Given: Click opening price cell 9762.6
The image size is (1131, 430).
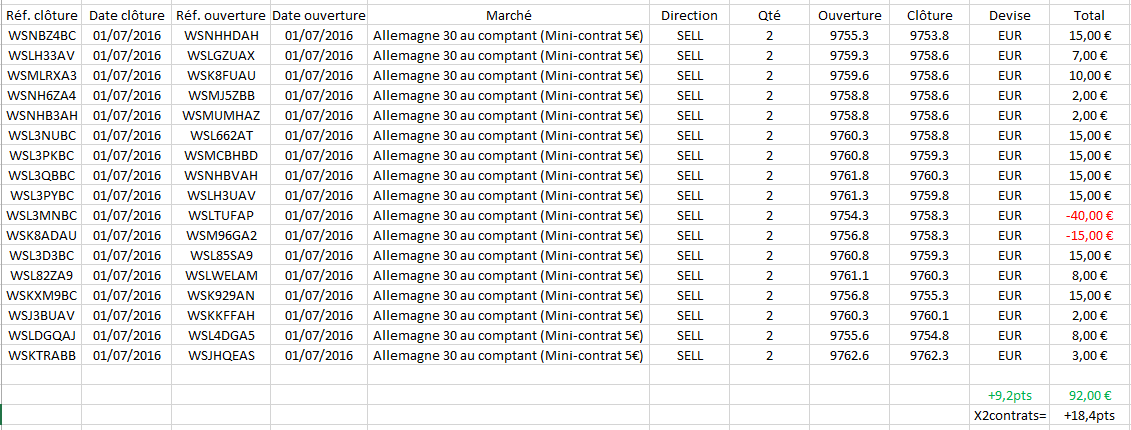Looking at the screenshot, I should (x=849, y=355).
